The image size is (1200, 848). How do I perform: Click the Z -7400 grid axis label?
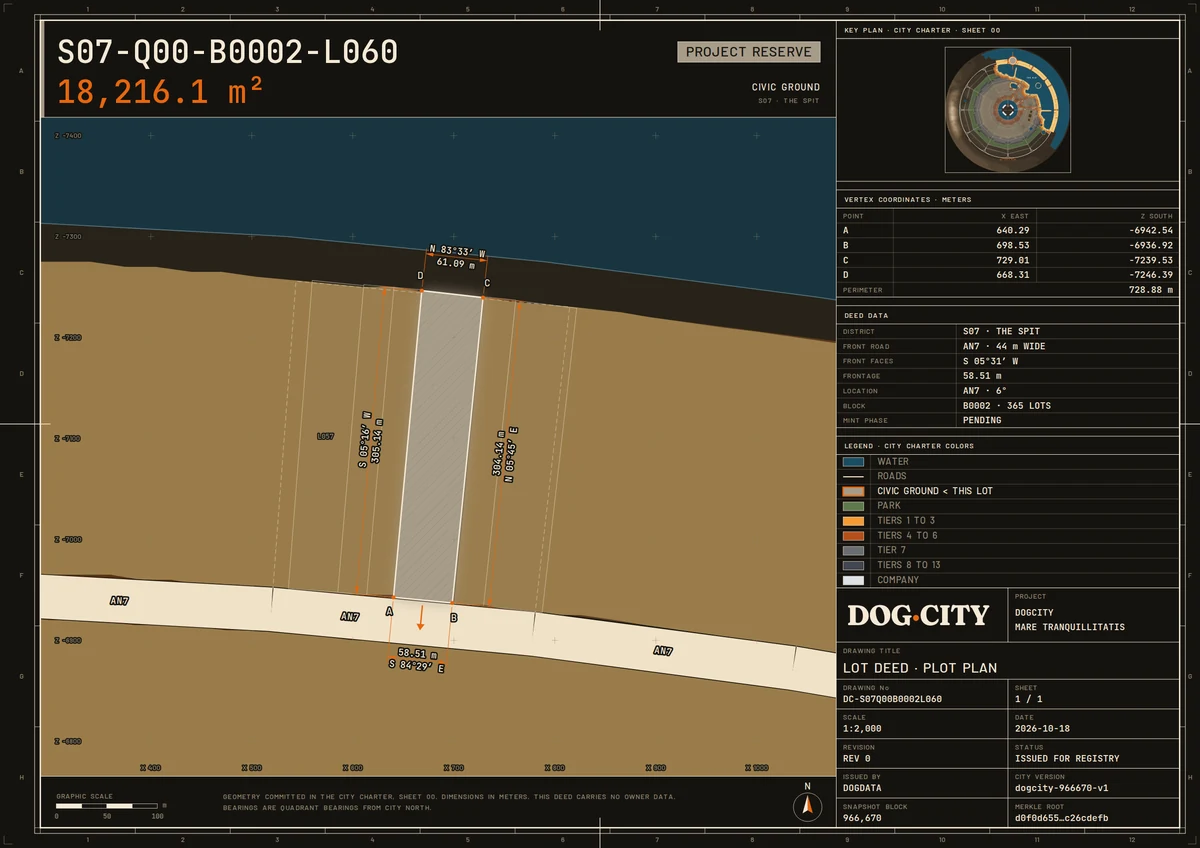(x=68, y=135)
